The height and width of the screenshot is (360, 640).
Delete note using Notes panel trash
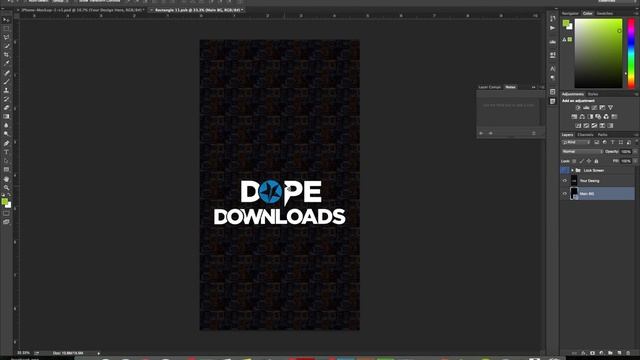click(534, 133)
